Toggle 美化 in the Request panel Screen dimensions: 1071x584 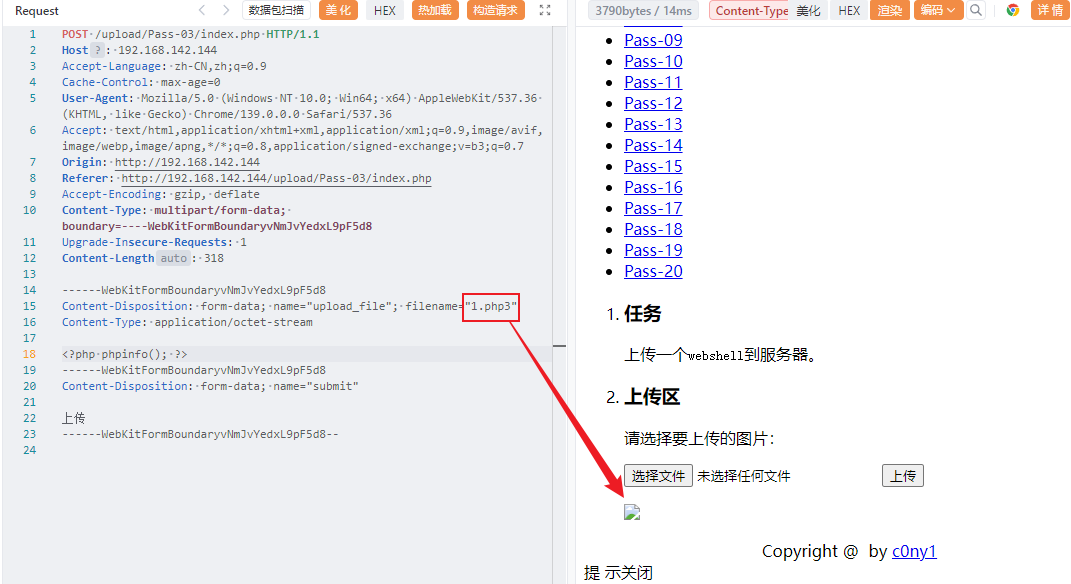[338, 10]
